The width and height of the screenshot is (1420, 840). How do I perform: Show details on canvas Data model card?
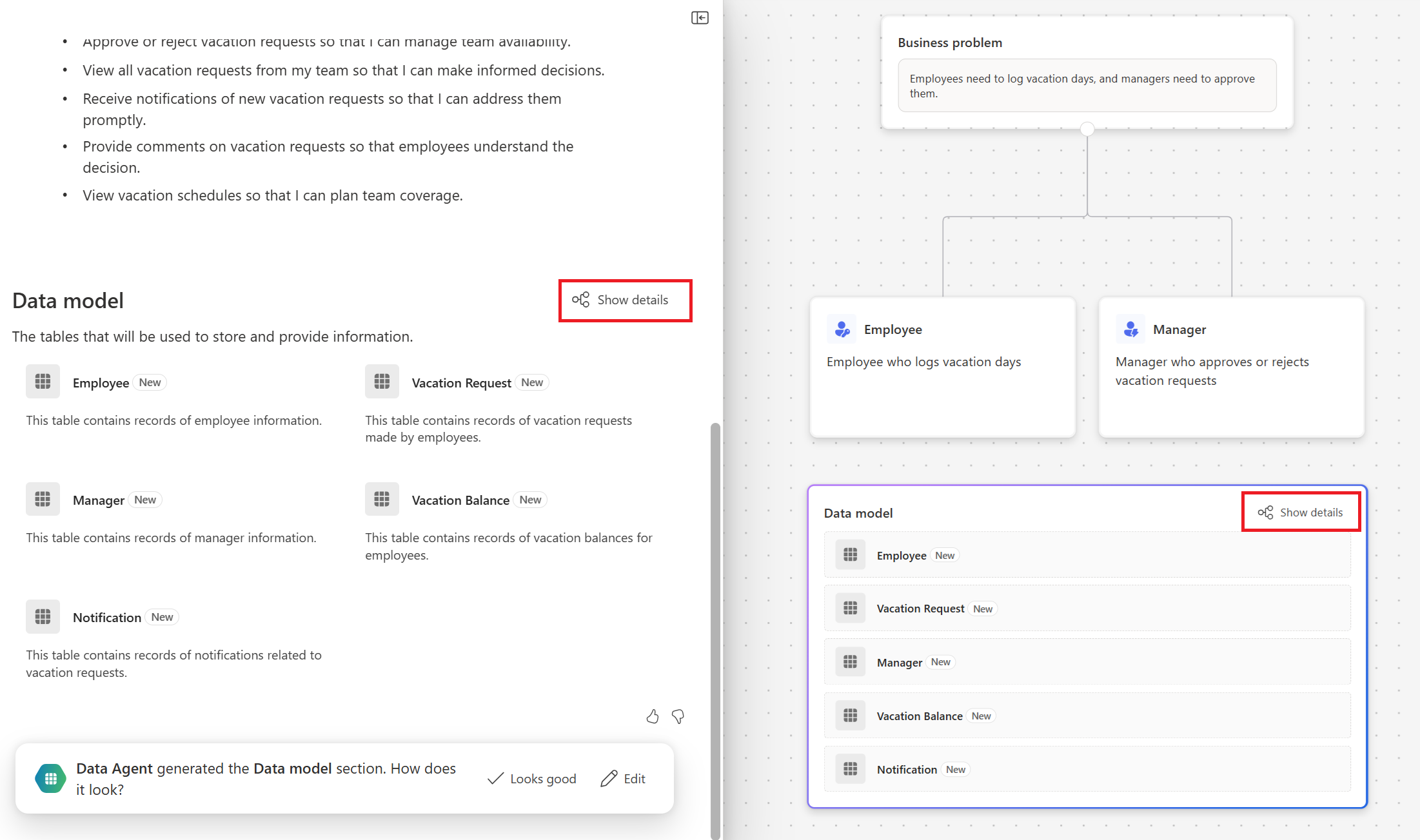click(1300, 513)
